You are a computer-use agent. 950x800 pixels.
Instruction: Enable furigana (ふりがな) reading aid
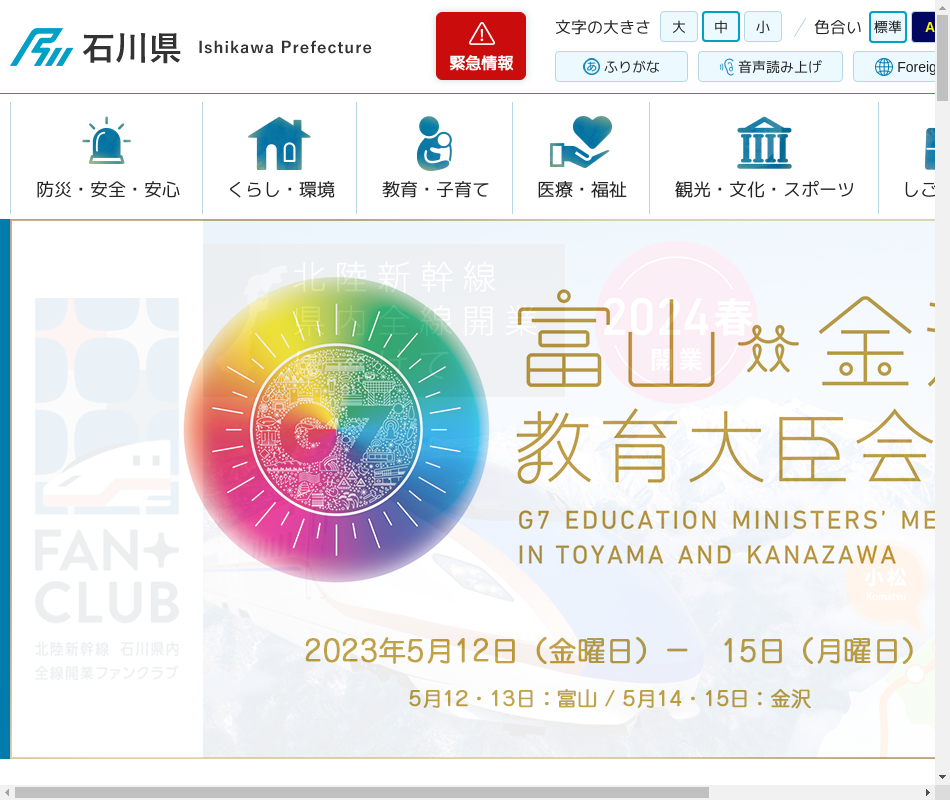click(621, 67)
